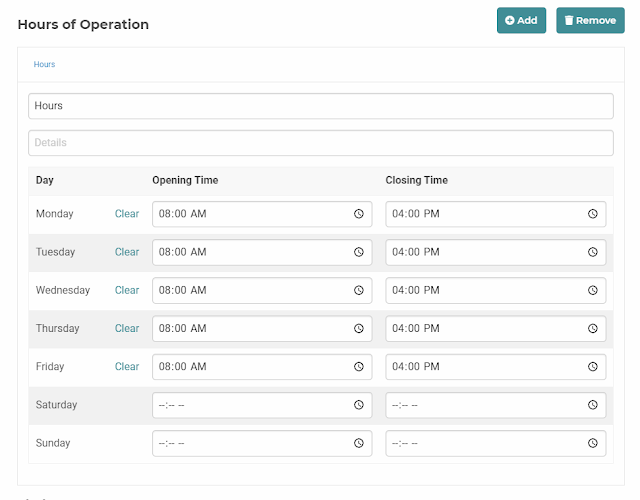
Task: Clear Thursday hours
Action: pos(127,328)
